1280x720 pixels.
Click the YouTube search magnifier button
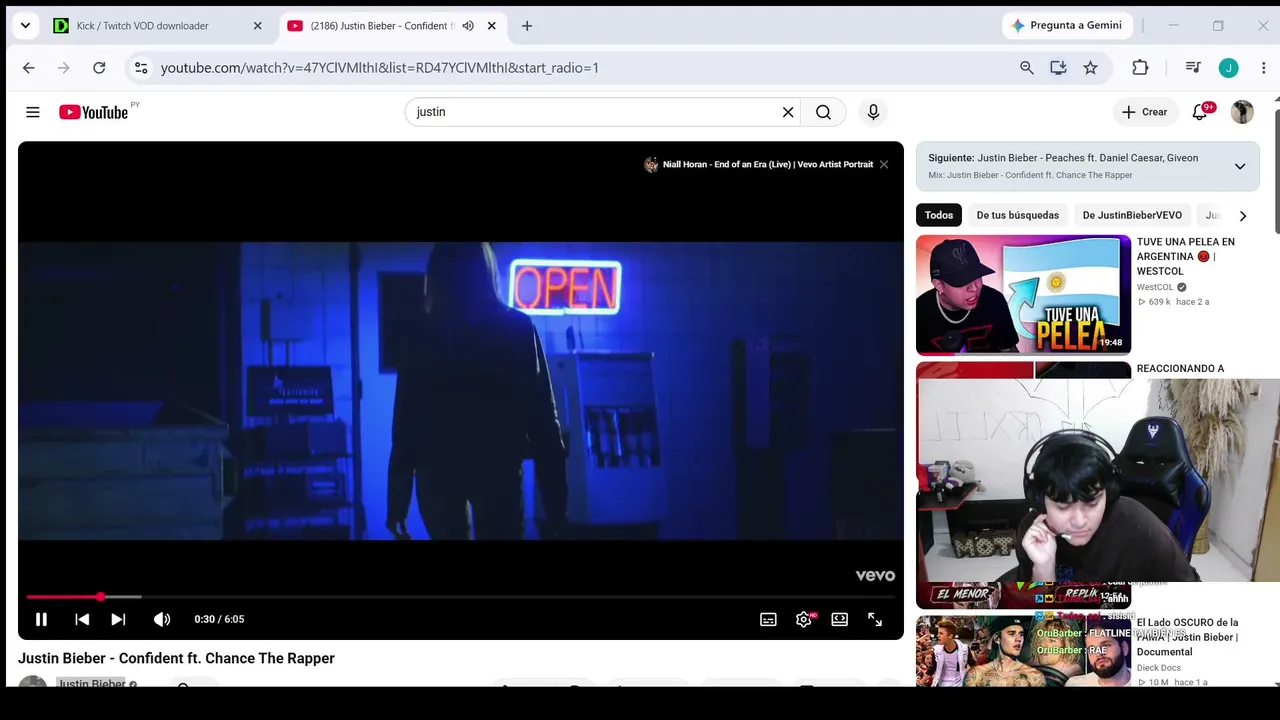823,112
